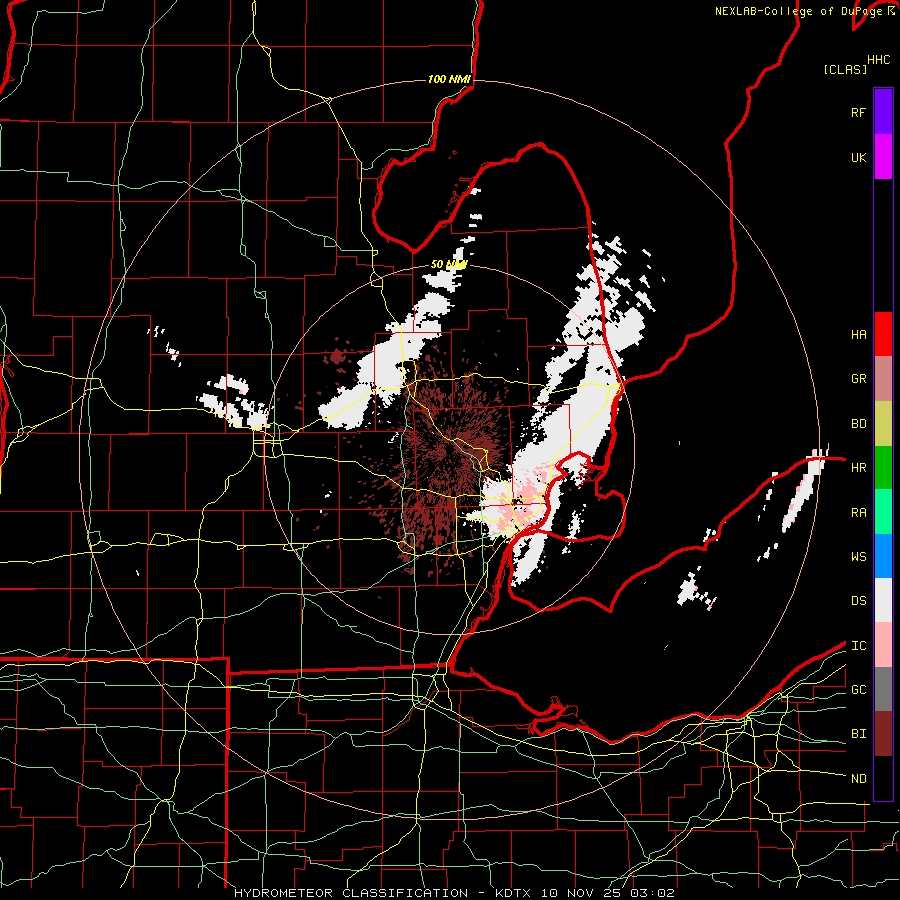Image resolution: width=900 pixels, height=900 pixels.
Task: Click the BD legend label
Action: click(858, 424)
